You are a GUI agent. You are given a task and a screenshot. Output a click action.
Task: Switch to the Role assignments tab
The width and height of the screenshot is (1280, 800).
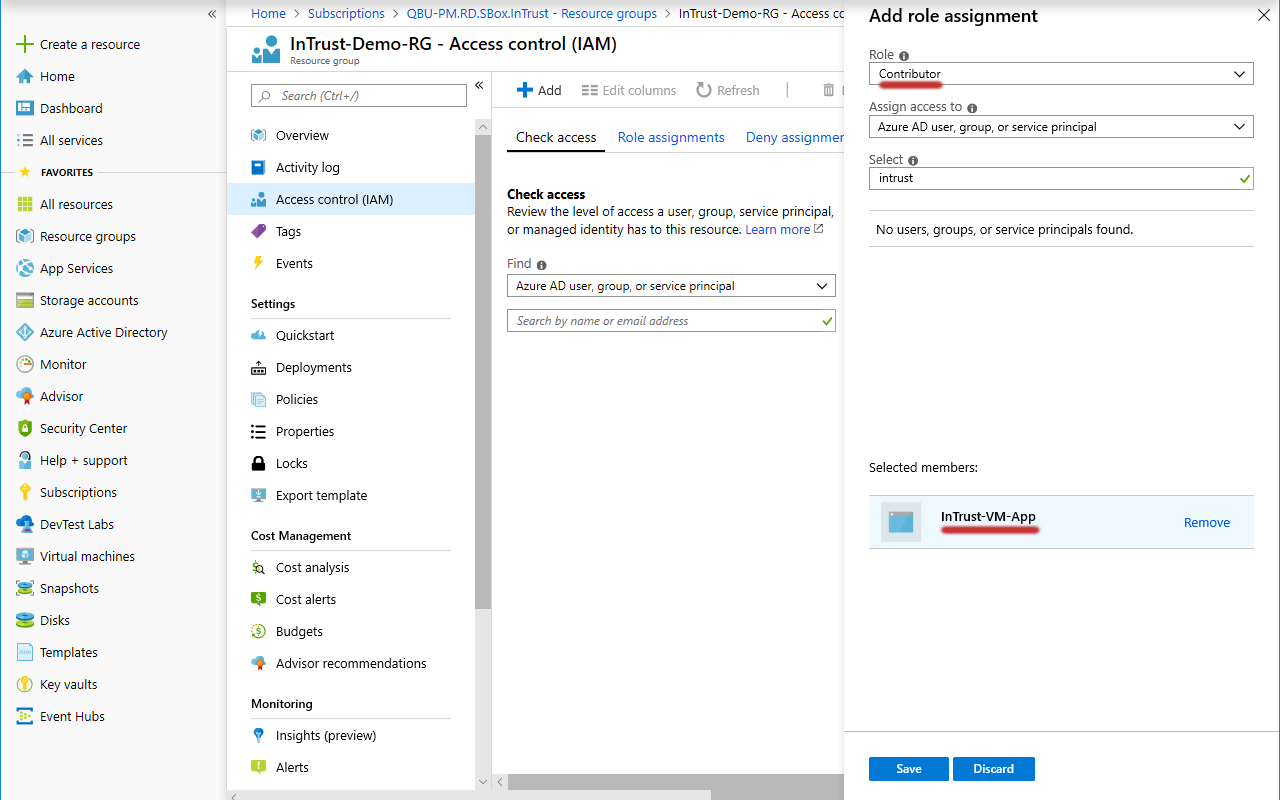point(671,137)
